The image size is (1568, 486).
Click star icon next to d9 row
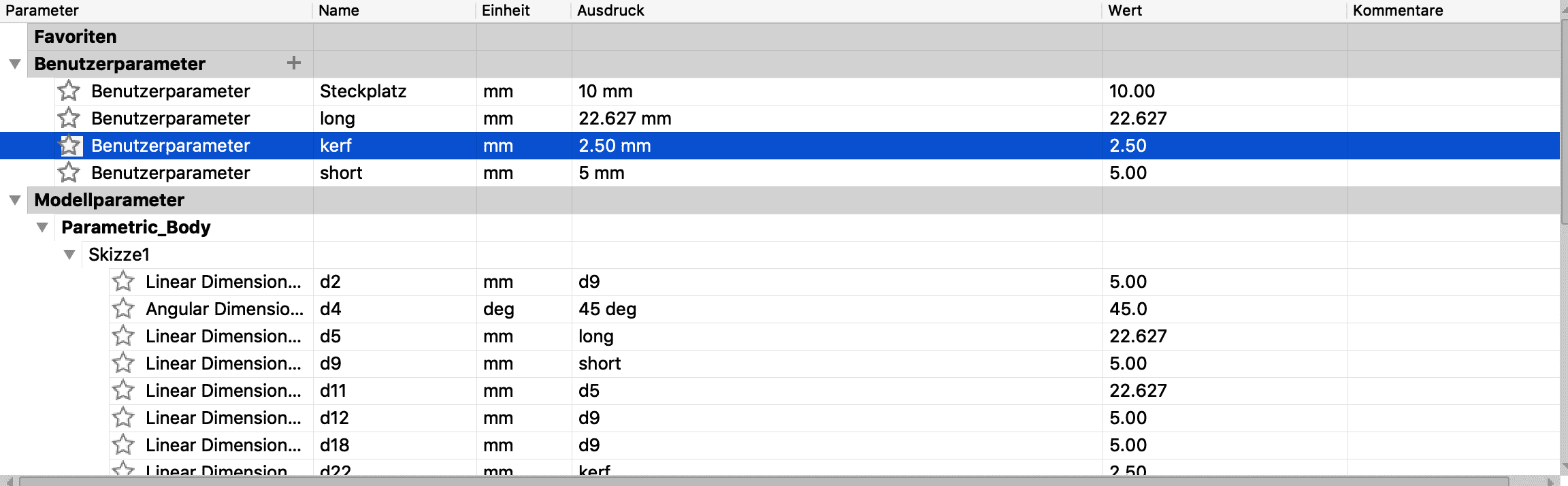123,363
